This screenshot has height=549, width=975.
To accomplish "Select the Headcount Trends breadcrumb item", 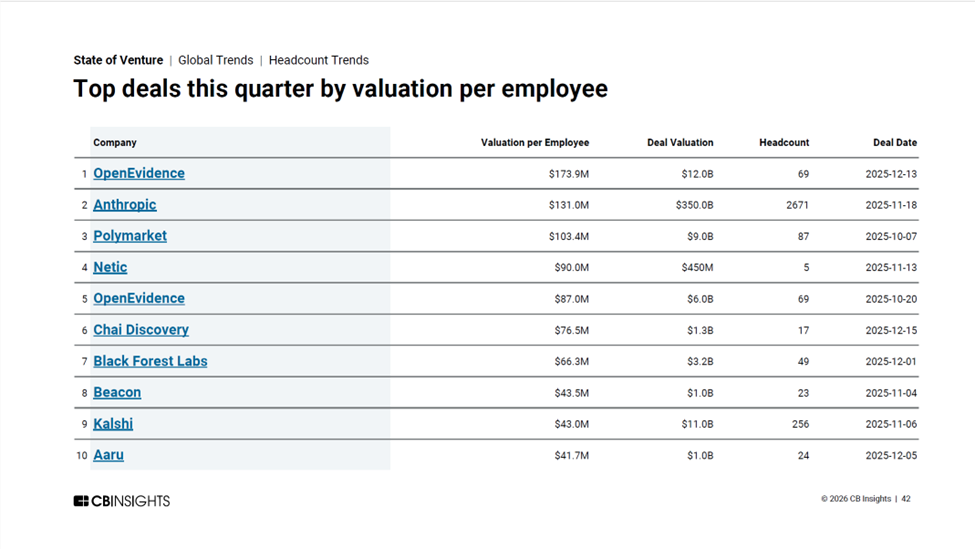I will (318, 60).
